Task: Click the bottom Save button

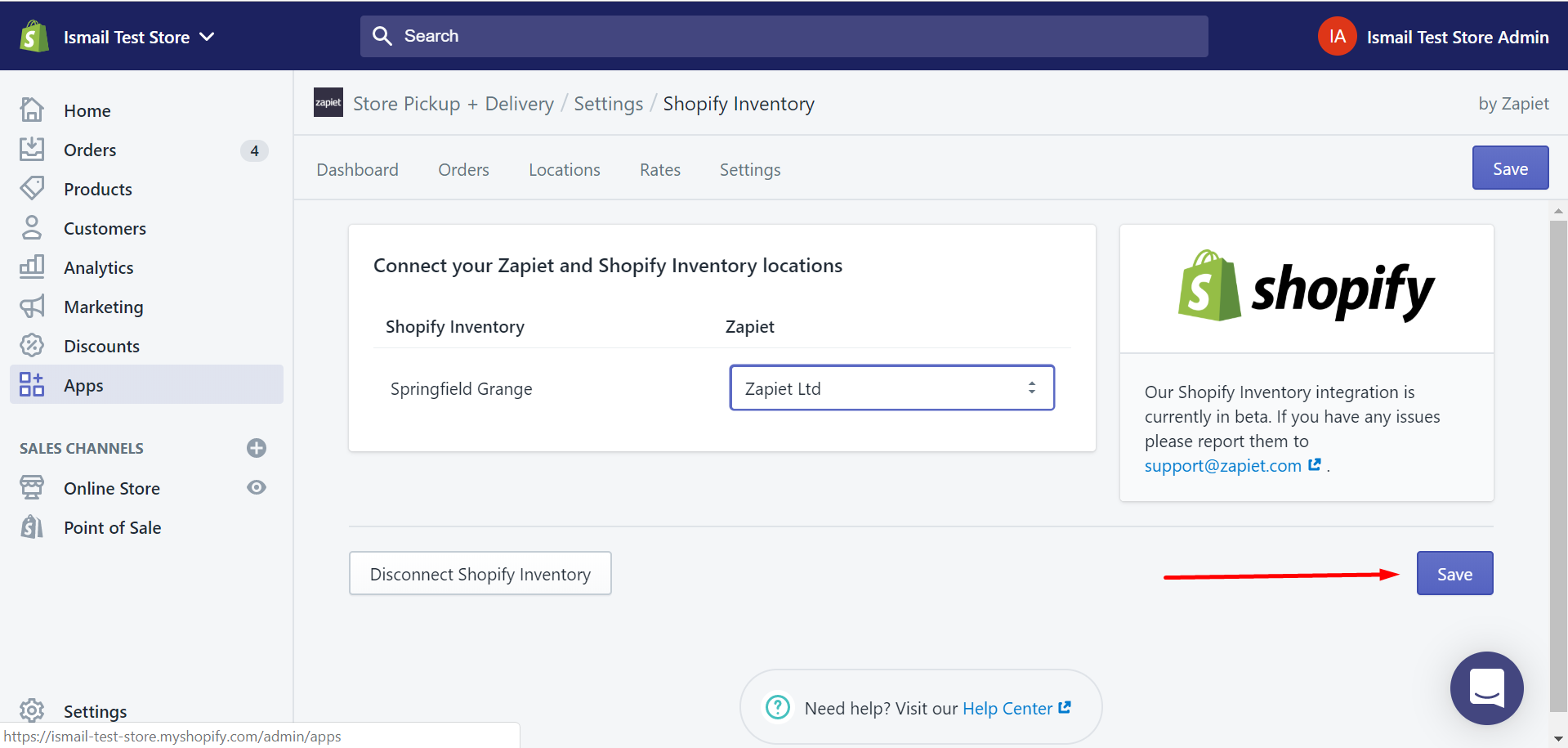Action: (1454, 573)
